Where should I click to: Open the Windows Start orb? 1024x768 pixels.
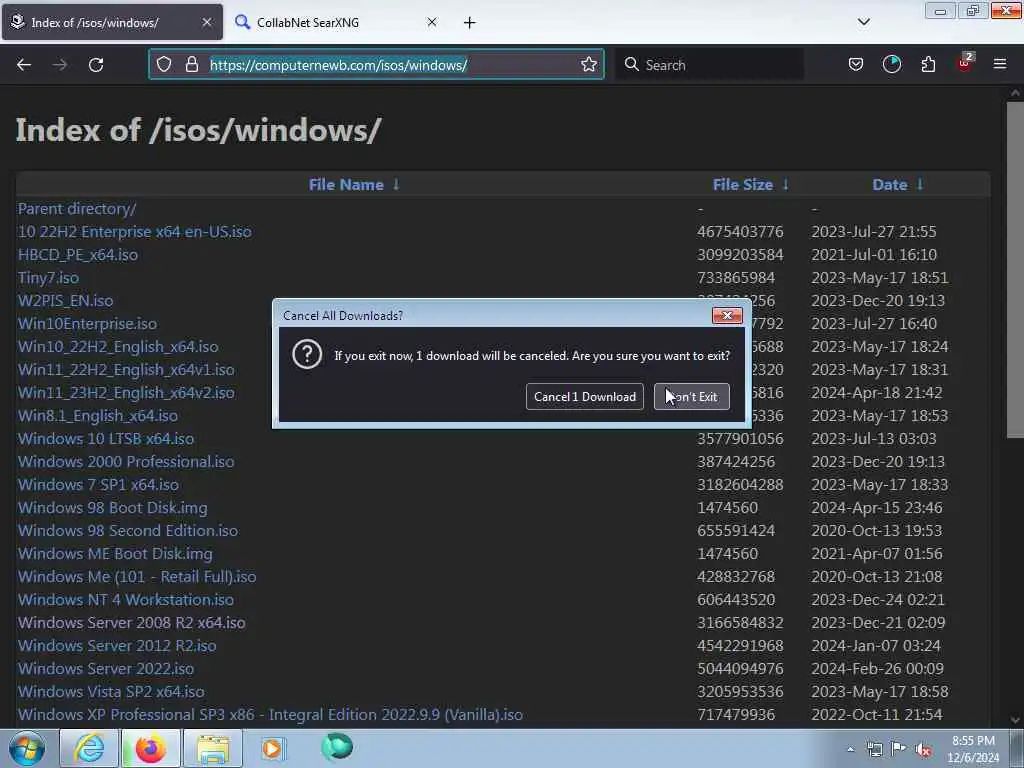[27, 748]
